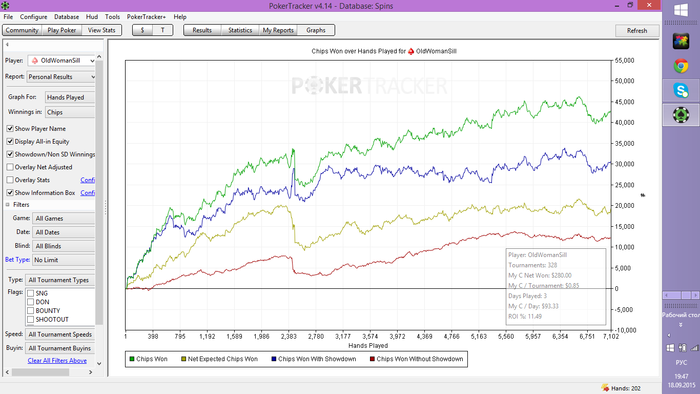This screenshot has height=394, width=700.
Task: Switch to the Community tab
Action: pos(22,30)
